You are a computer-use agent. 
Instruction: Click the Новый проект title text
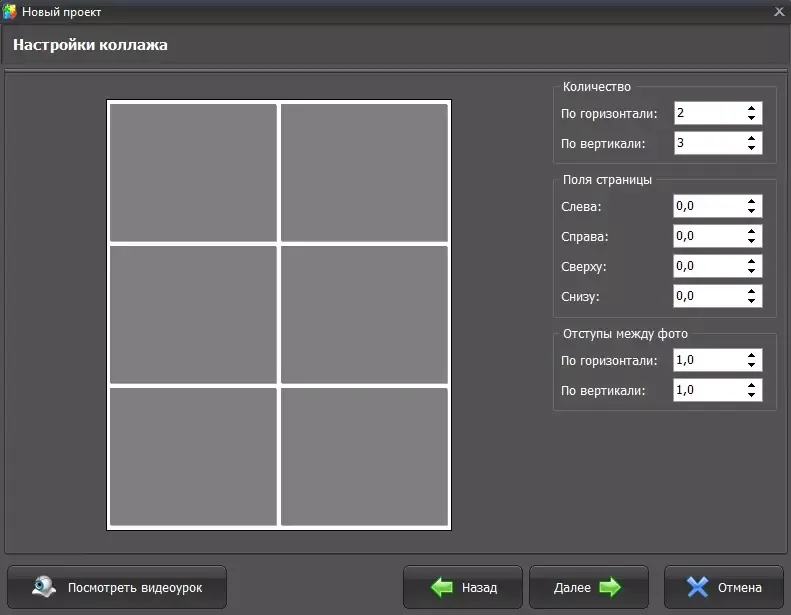coord(62,12)
